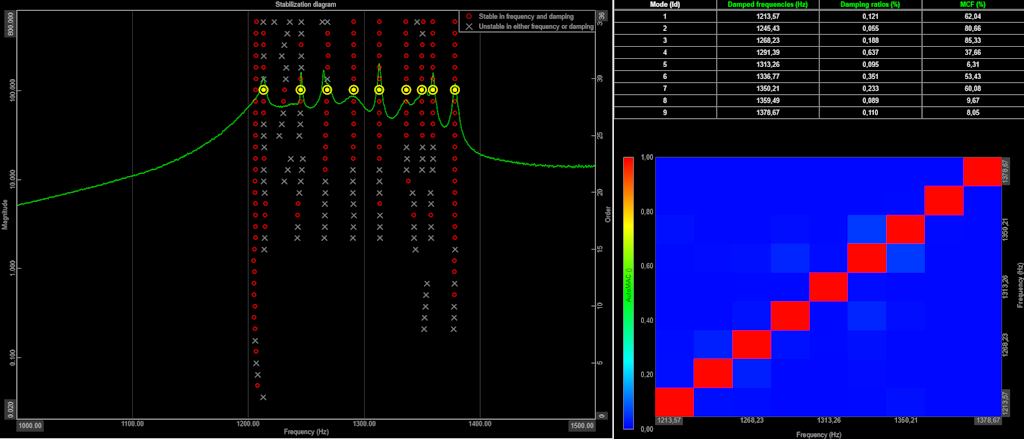The width and height of the screenshot is (1024, 439).
Task: Click damping ratio cell 0,110
Action: (x=870, y=113)
